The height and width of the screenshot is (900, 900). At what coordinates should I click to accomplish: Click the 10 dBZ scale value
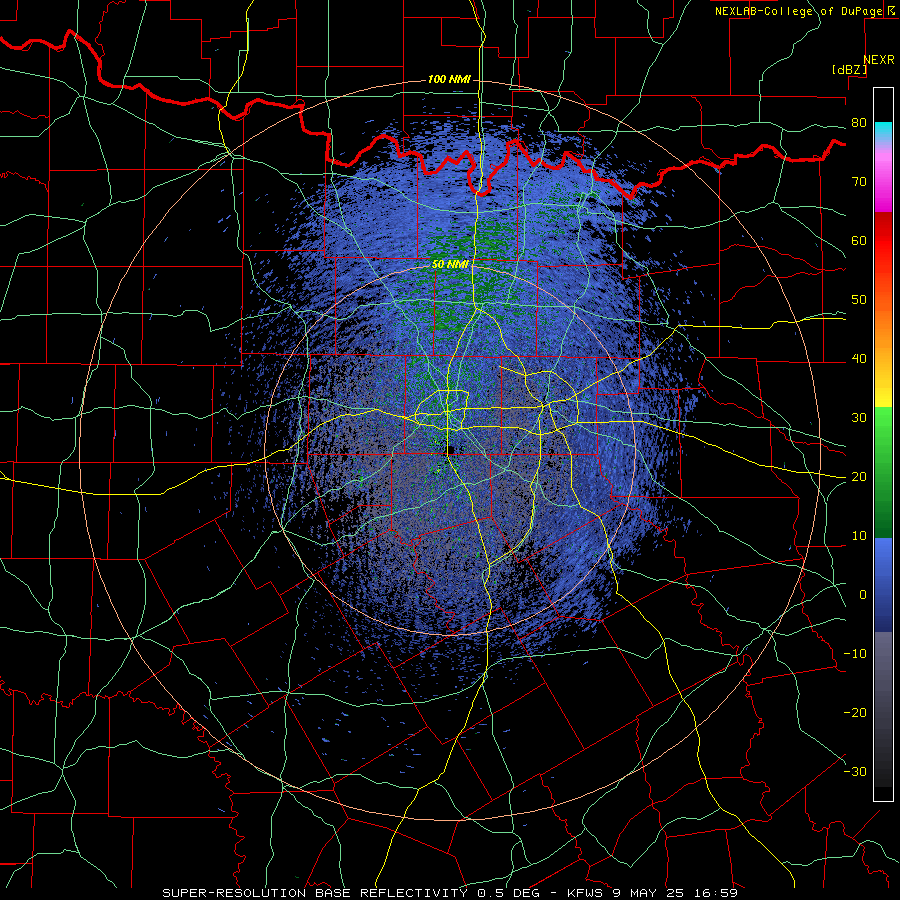click(859, 536)
